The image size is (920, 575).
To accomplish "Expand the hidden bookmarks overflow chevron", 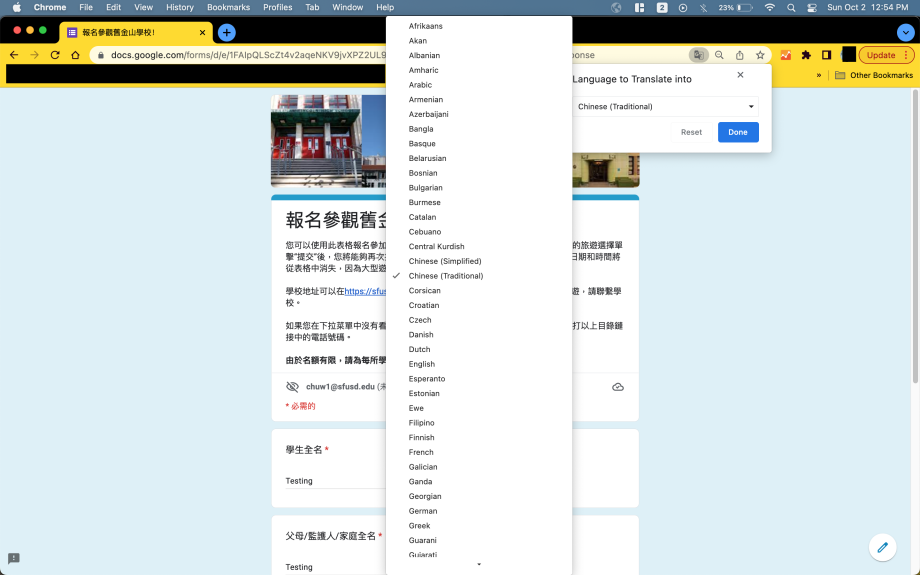I will tap(819, 75).
